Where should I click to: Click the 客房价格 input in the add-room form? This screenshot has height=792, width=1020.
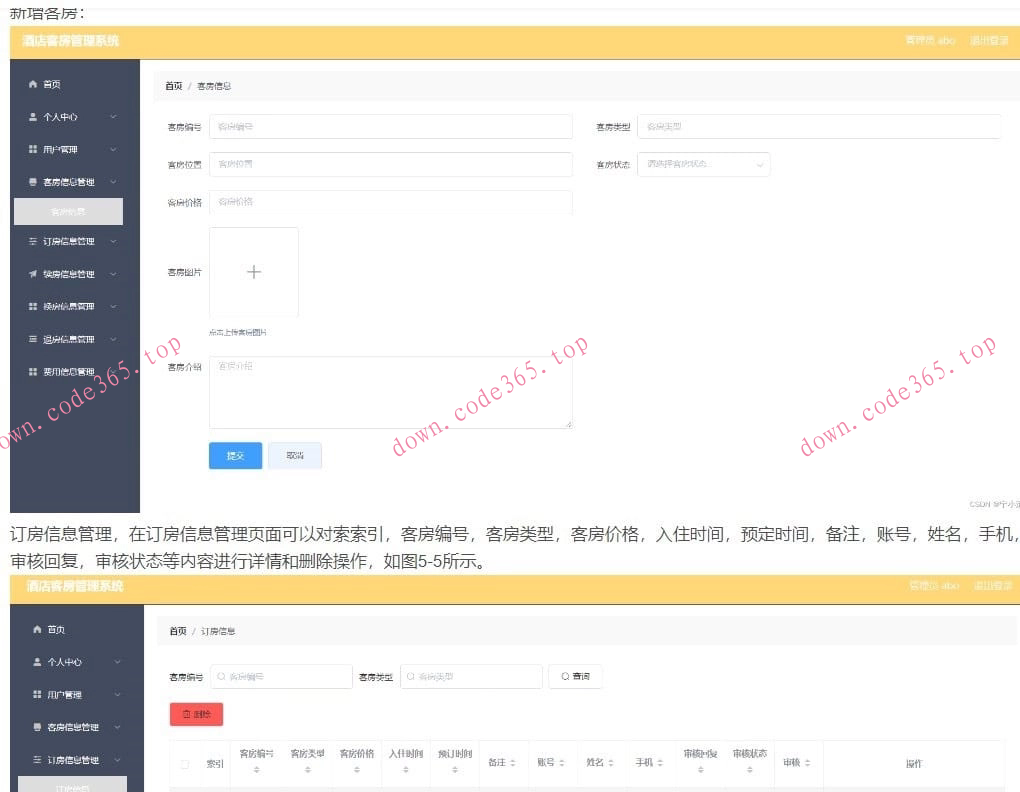click(390, 202)
